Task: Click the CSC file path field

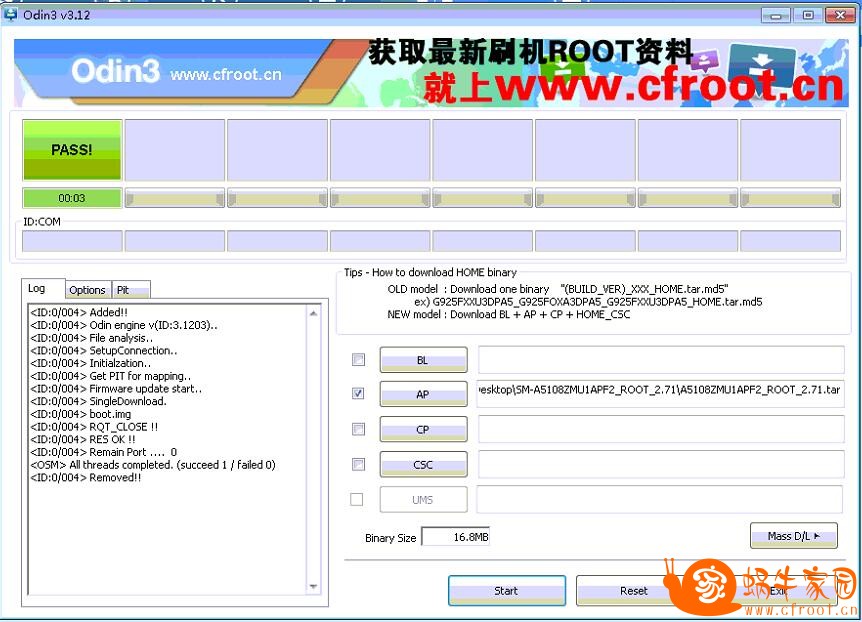Action: coord(661,464)
